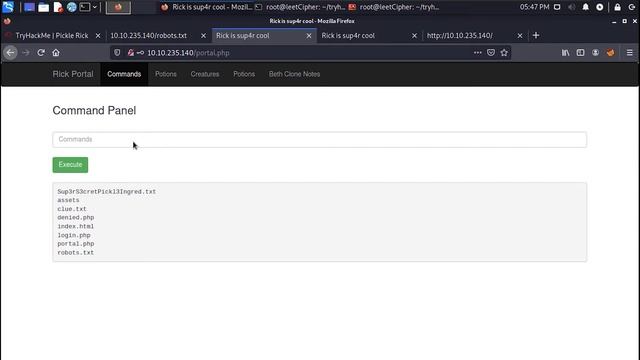Bookmark this page with star icon
Screen dimensions: 640x360
[504, 53]
